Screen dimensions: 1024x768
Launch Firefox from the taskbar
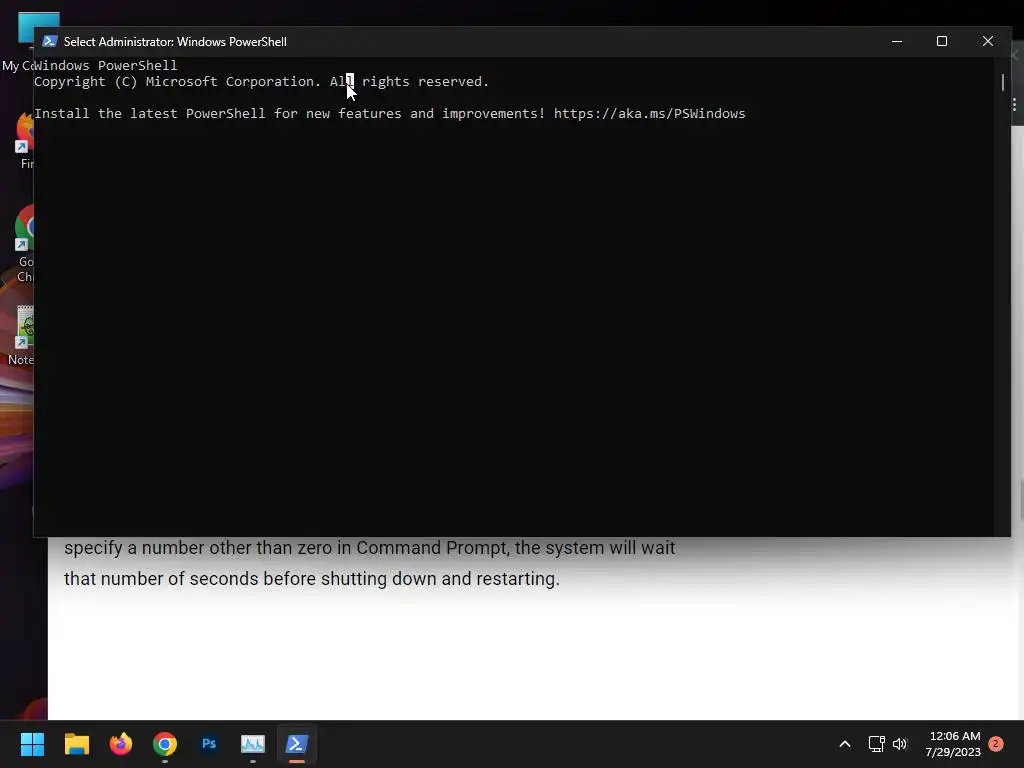pyautogui.click(x=121, y=744)
